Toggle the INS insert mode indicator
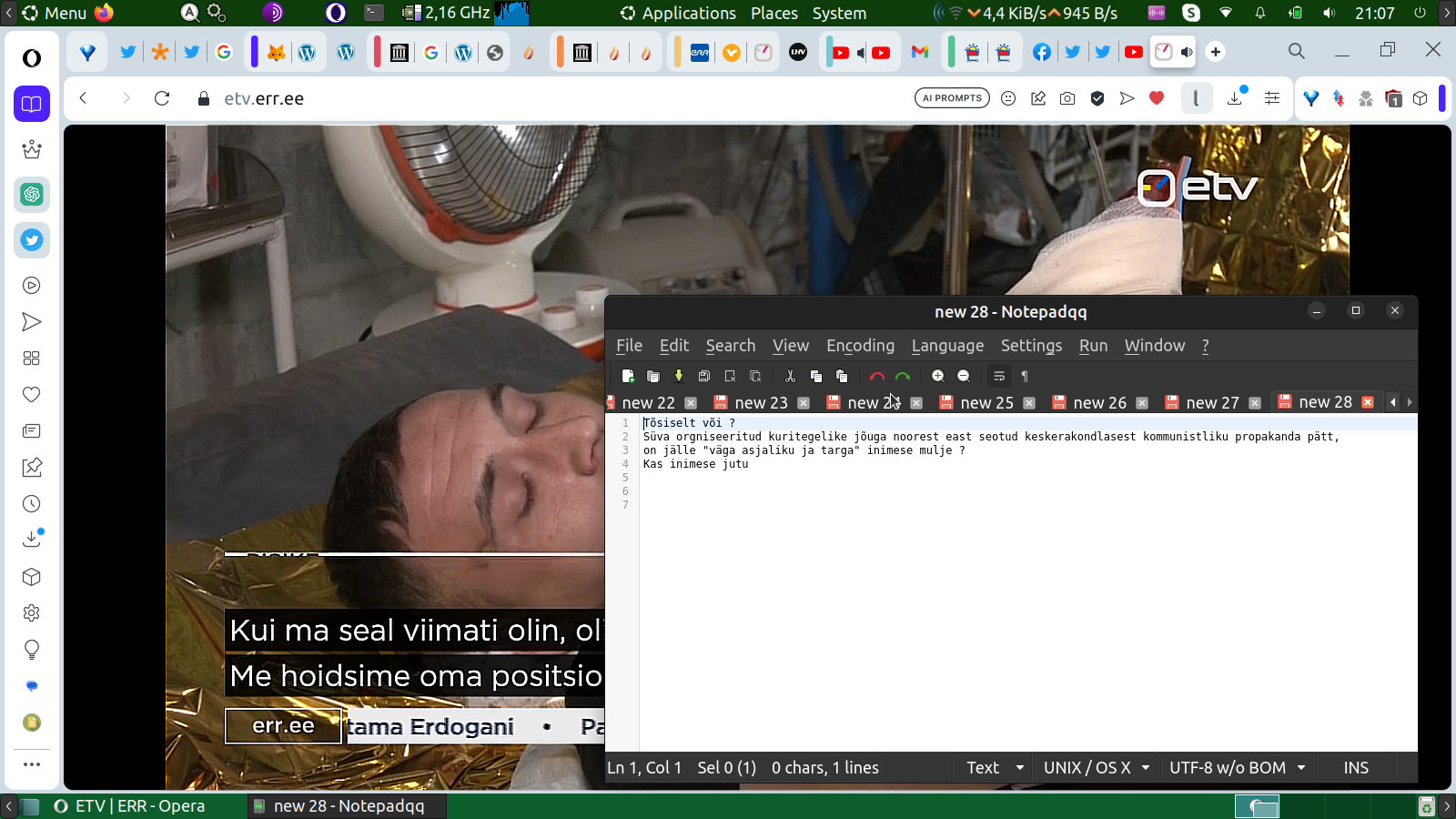 tap(1355, 767)
